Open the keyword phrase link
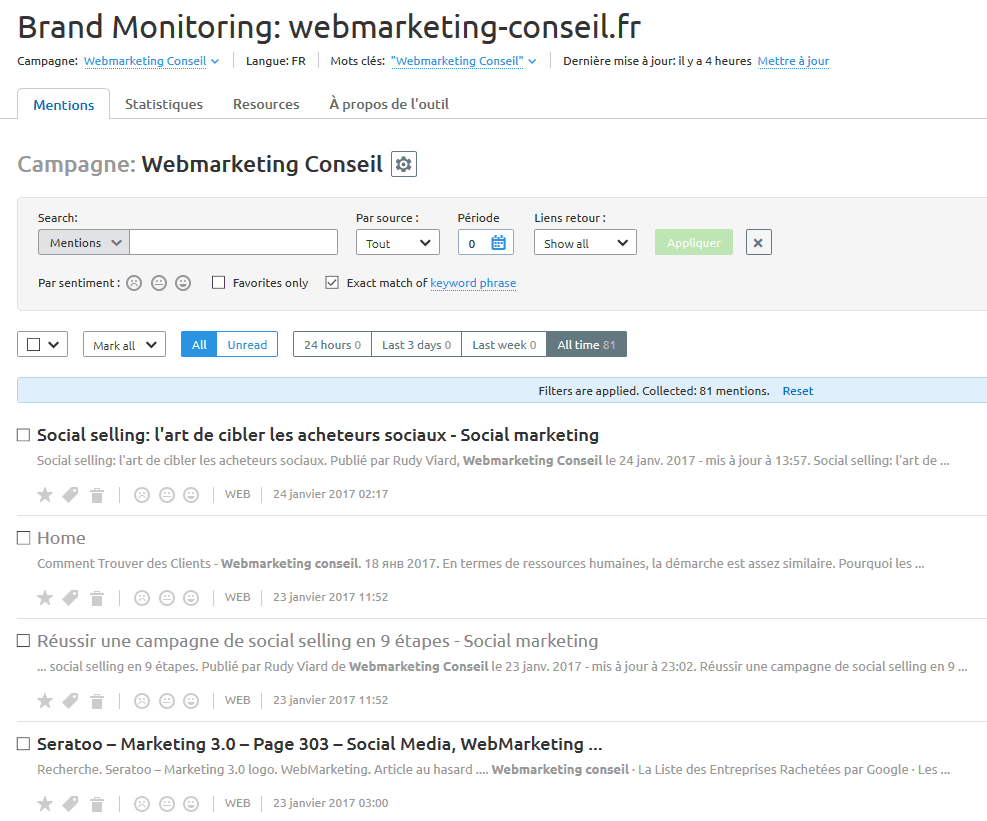Viewport: 987px width, 821px height. pos(473,283)
